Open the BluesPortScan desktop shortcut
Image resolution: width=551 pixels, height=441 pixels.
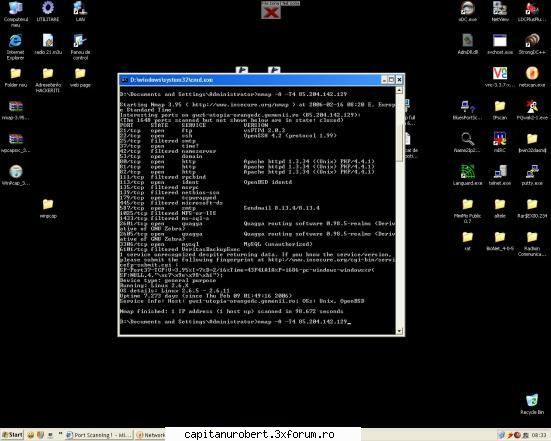[x=467, y=110]
